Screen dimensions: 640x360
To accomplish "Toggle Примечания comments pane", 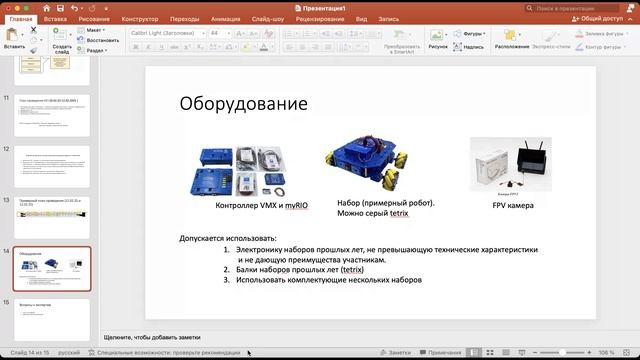I will click(x=440, y=352).
